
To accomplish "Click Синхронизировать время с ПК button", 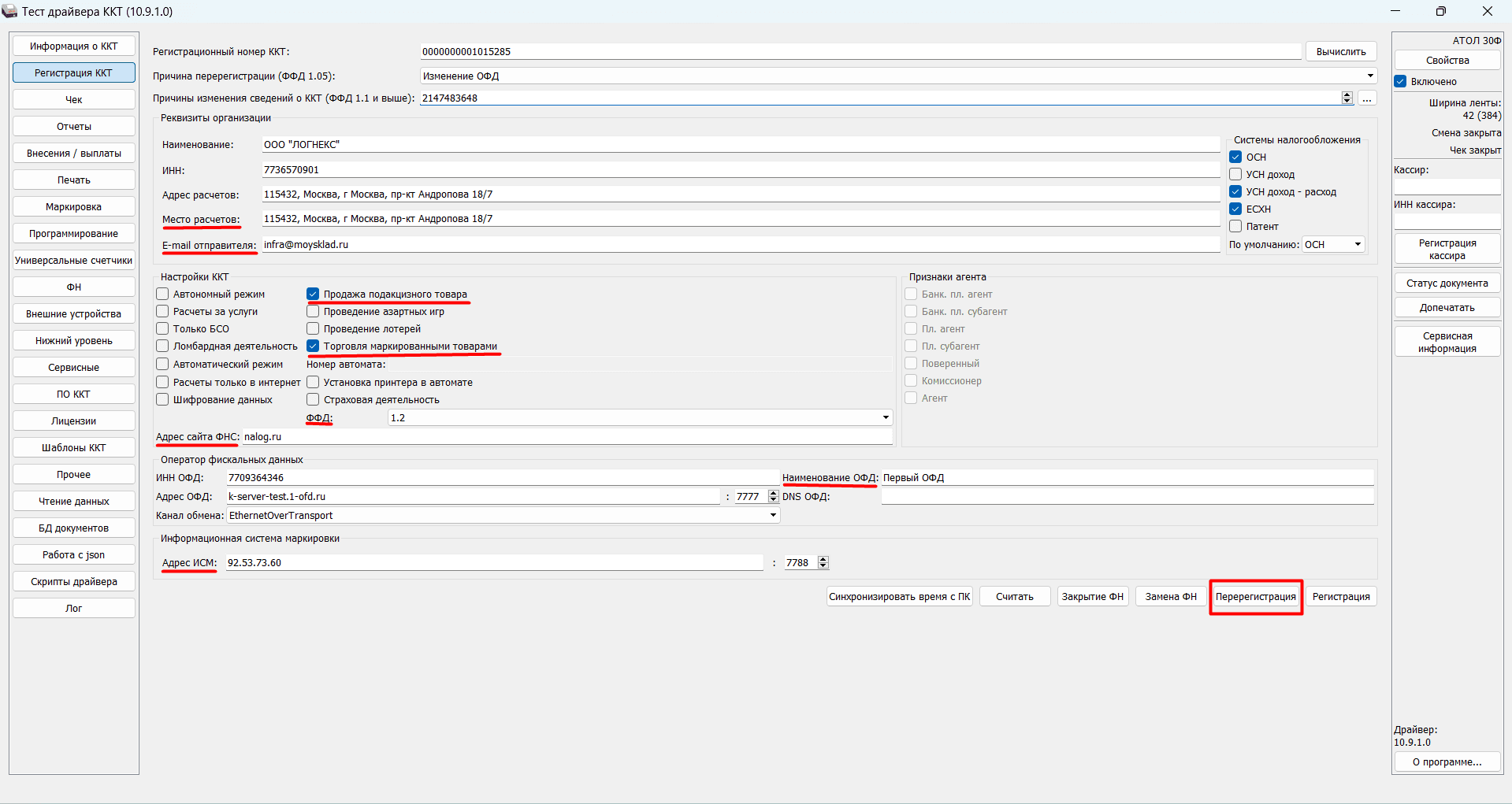I will [899, 596].
